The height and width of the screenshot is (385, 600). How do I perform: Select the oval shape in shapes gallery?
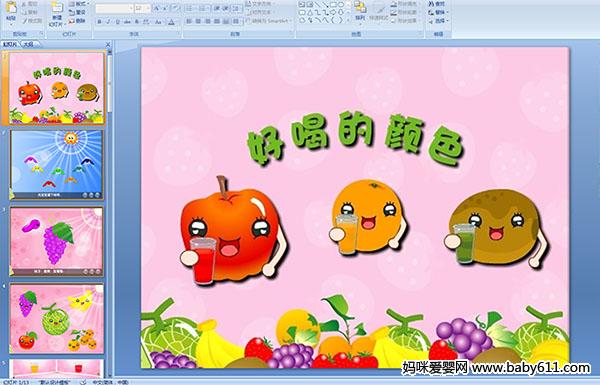click(x=341, y=5)
